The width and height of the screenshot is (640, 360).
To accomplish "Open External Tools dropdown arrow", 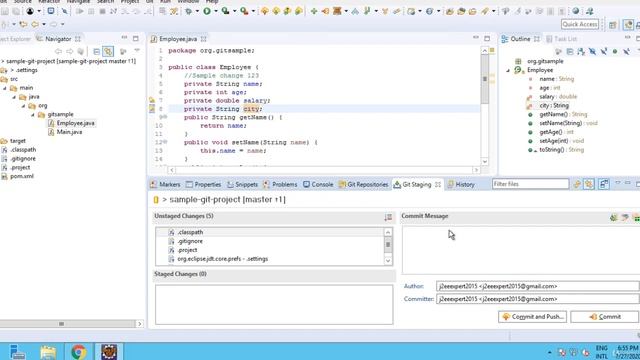I will point(253,11).
